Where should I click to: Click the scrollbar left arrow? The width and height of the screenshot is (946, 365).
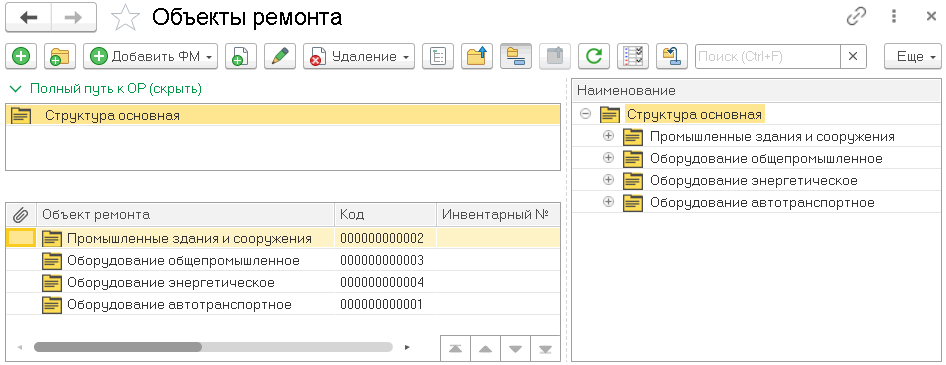click(x=19, y=347)
